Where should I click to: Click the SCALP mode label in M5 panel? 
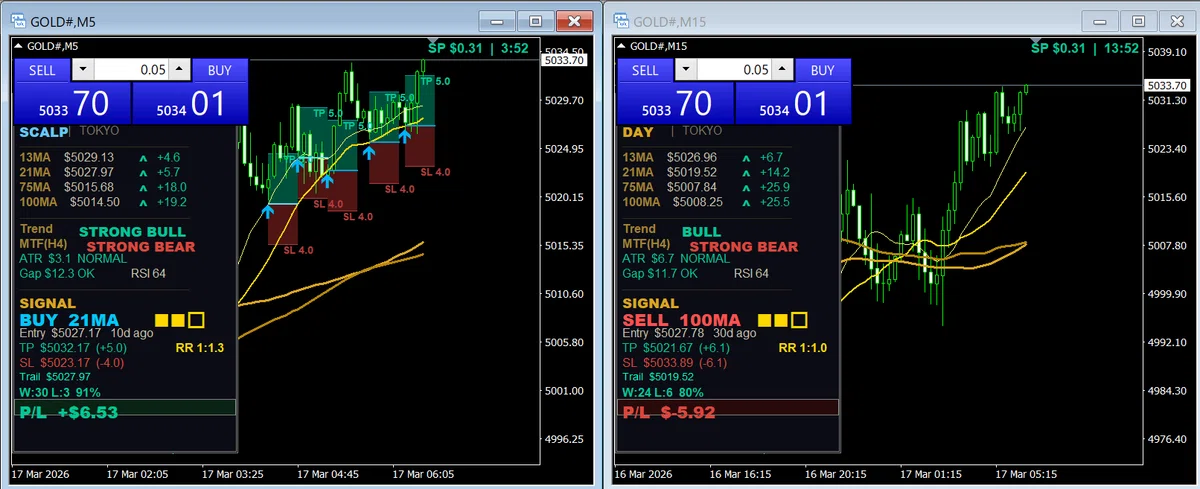[44, 132]
